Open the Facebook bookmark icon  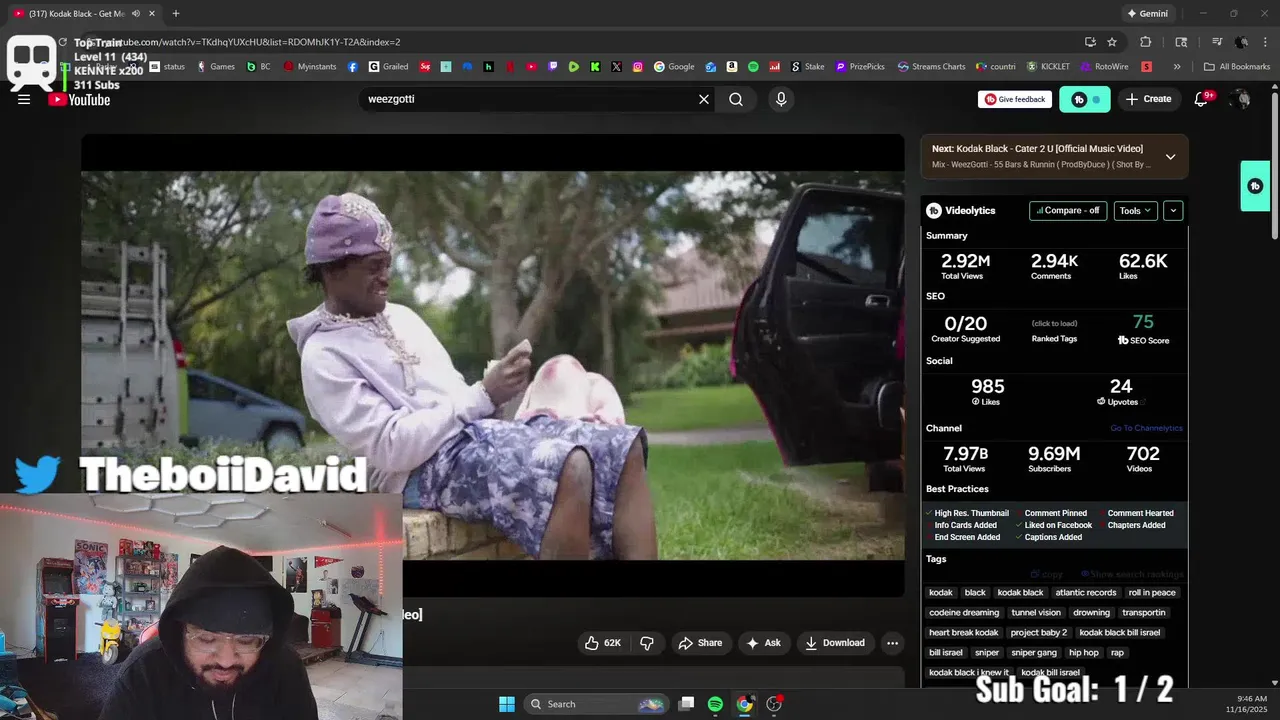tap(353, 67)
